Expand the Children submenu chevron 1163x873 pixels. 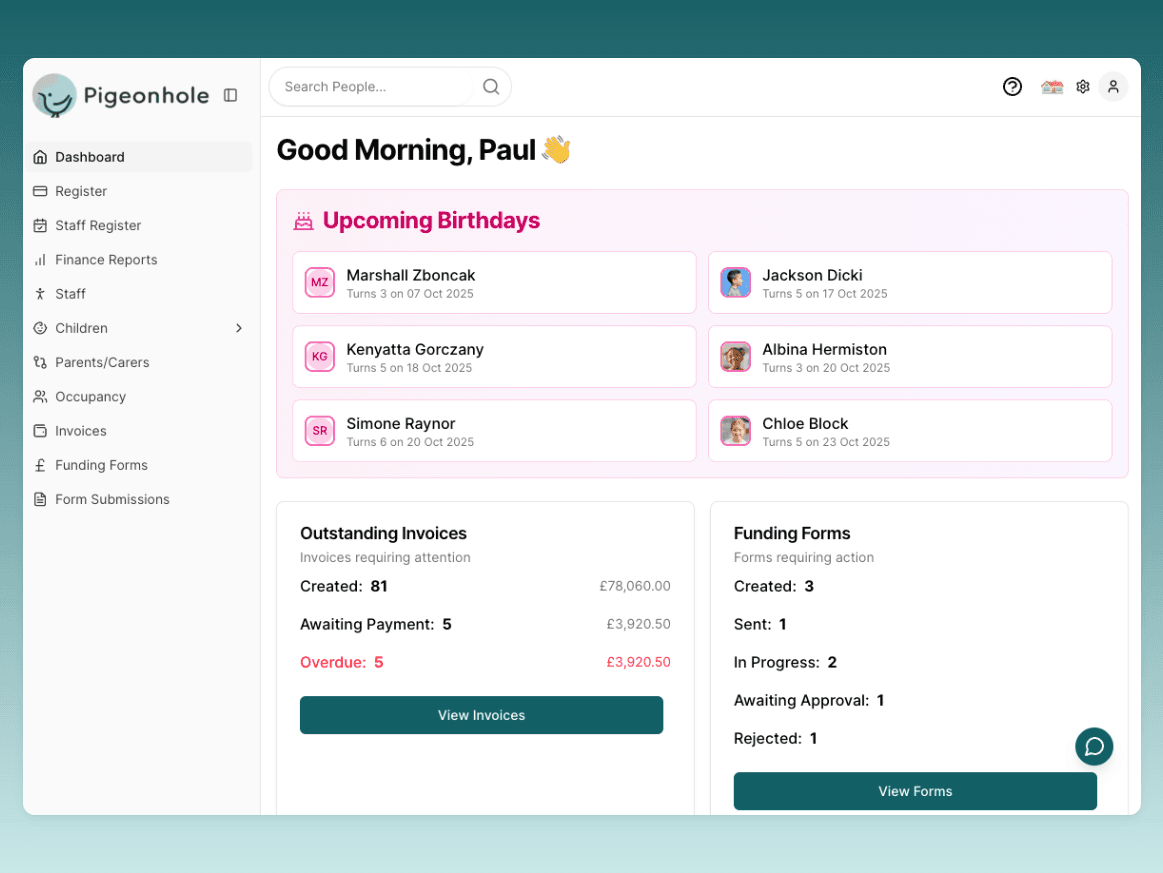click(x=239, y=328)
